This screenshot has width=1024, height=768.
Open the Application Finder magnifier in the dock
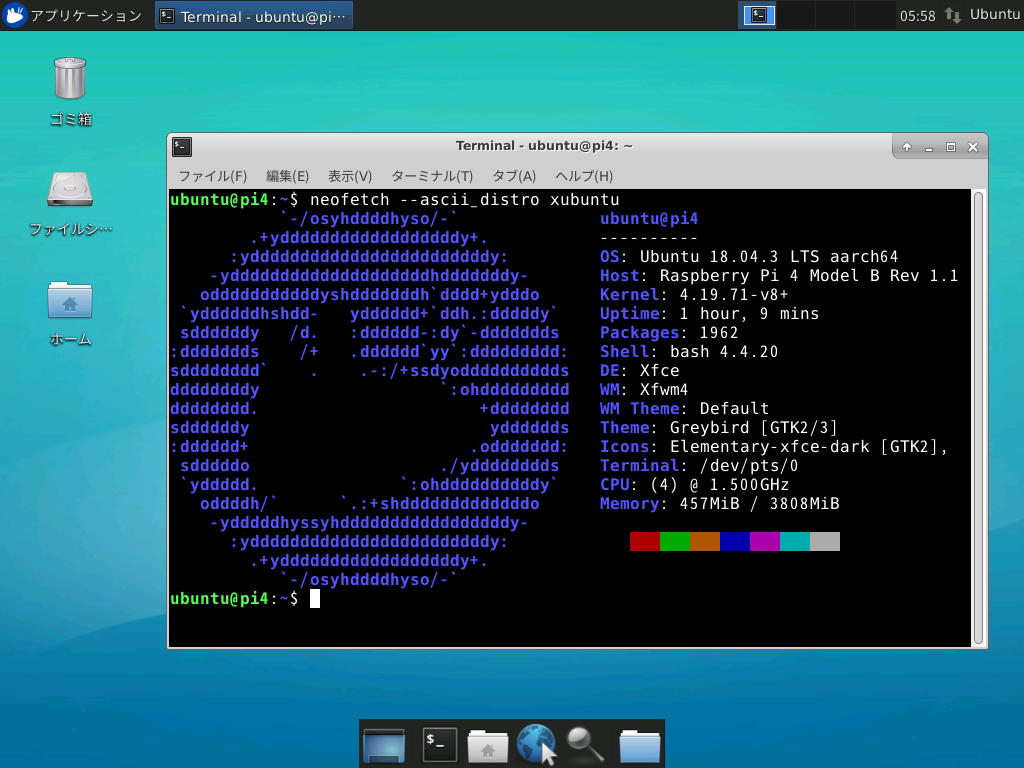tap(584, 744)
